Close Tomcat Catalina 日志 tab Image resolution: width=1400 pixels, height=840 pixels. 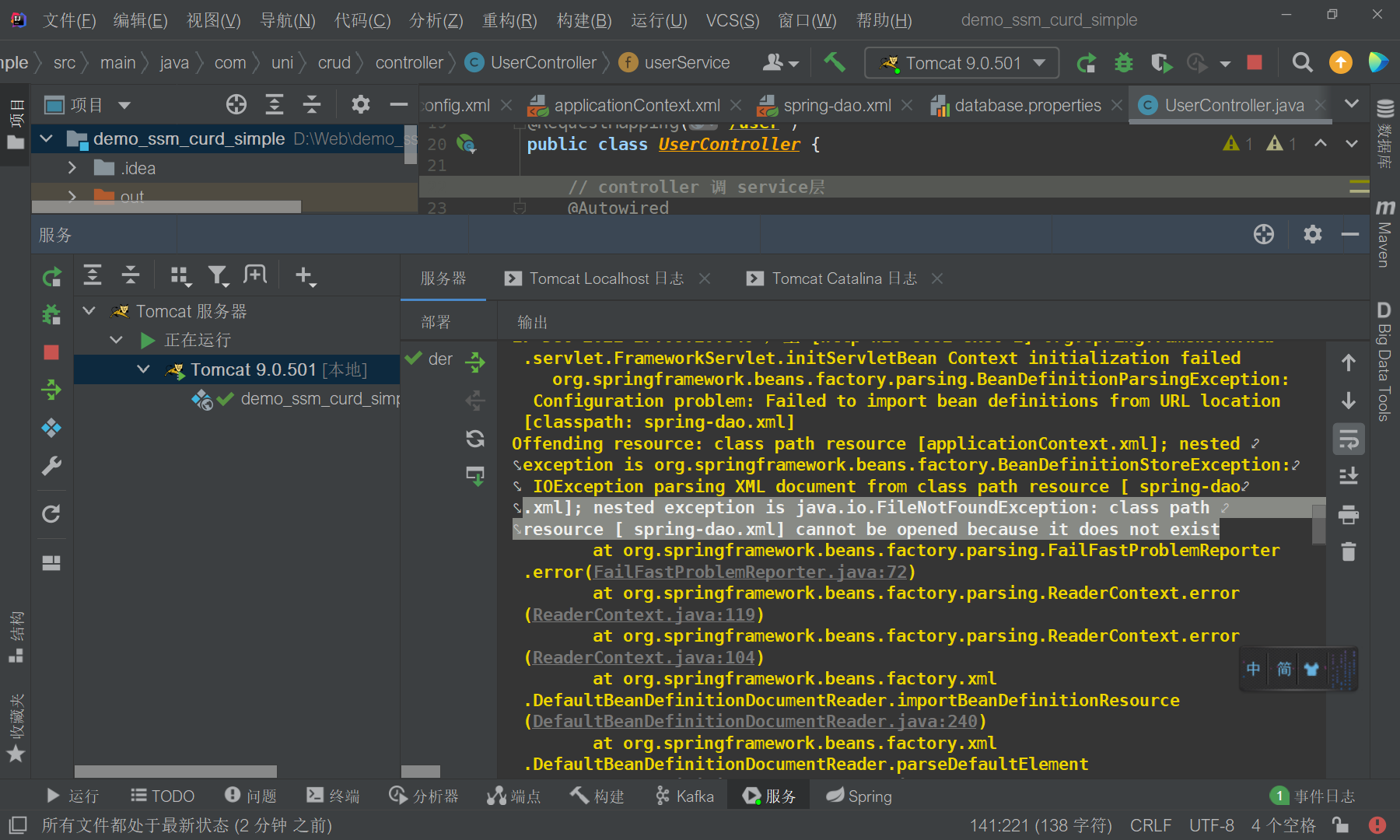937,278
